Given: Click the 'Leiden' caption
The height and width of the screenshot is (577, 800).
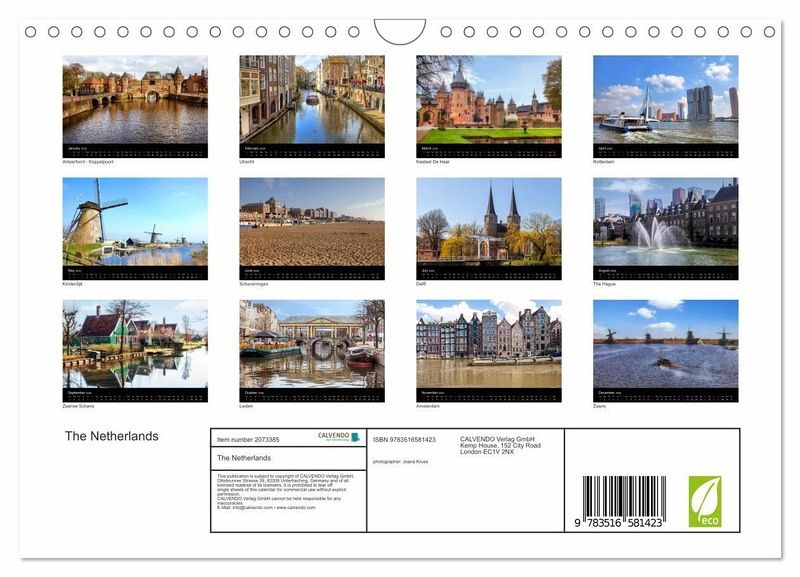Looking at the screenshot, I should 246,406.
